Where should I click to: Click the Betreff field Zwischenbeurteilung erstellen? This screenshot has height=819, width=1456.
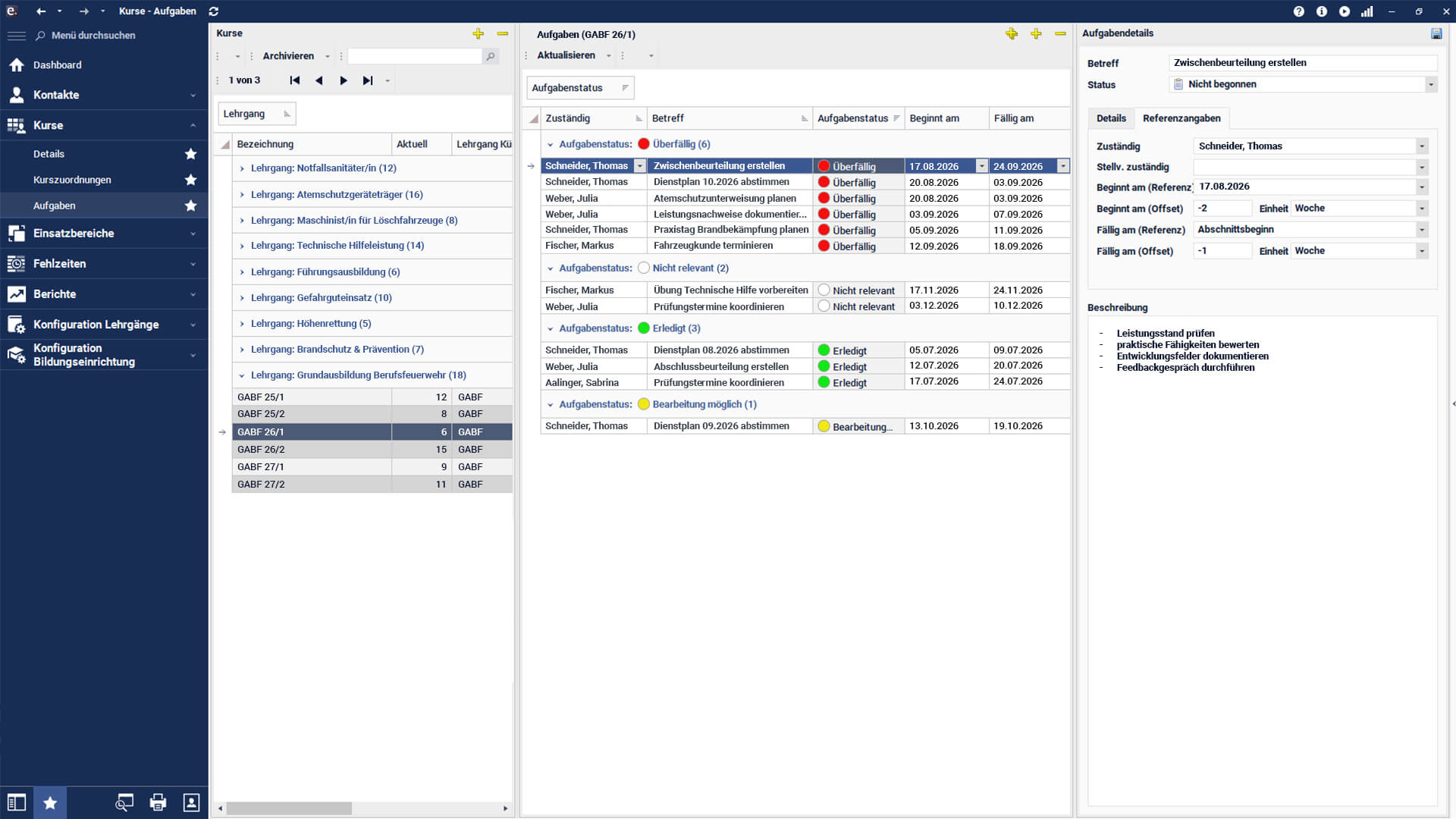pos(1303,63)
